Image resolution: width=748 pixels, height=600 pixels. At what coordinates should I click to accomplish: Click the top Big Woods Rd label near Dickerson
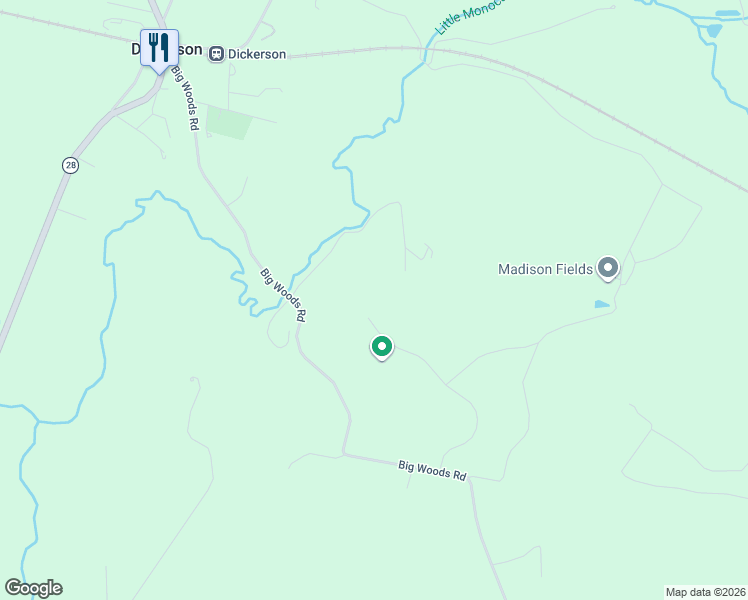pos(186,98)
